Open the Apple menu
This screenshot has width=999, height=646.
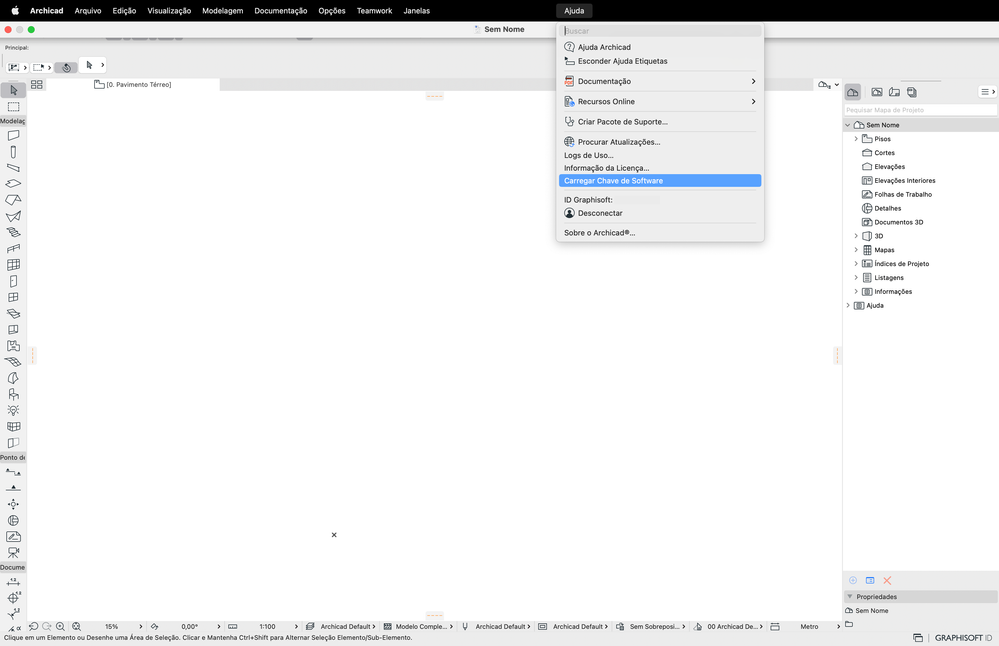15,11
